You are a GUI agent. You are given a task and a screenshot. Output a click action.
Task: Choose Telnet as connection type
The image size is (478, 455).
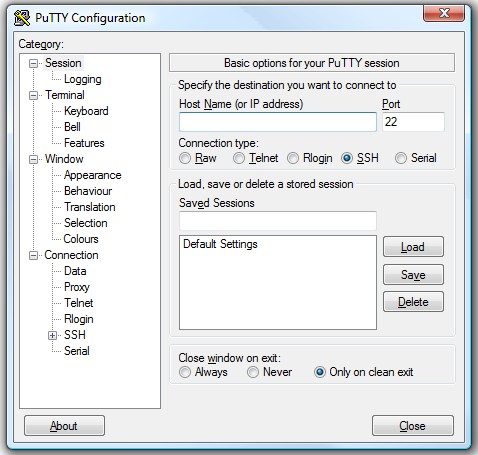[239, 158]
